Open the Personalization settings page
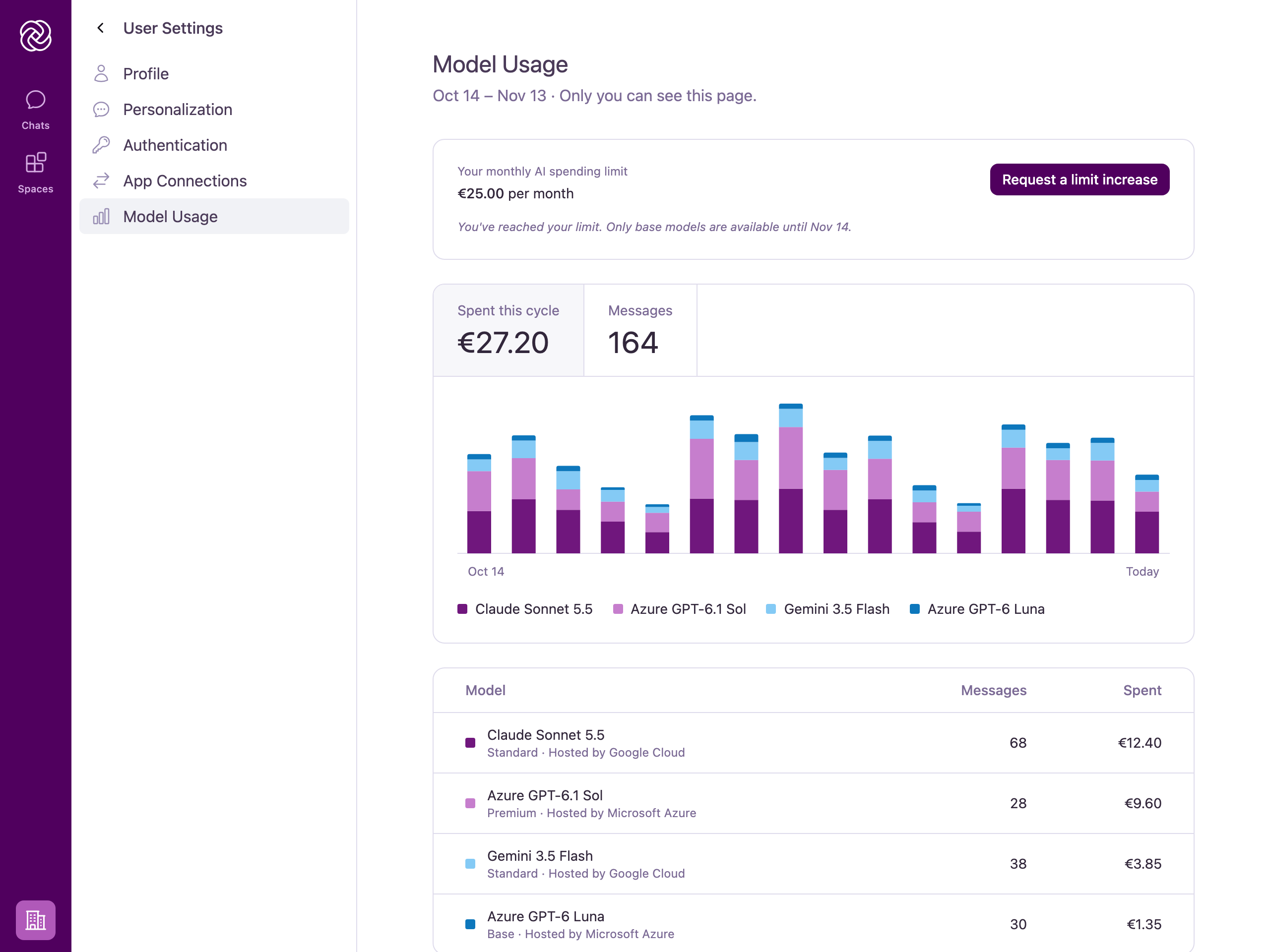This screenshot has height=952, width=1270. pos(214,110)
